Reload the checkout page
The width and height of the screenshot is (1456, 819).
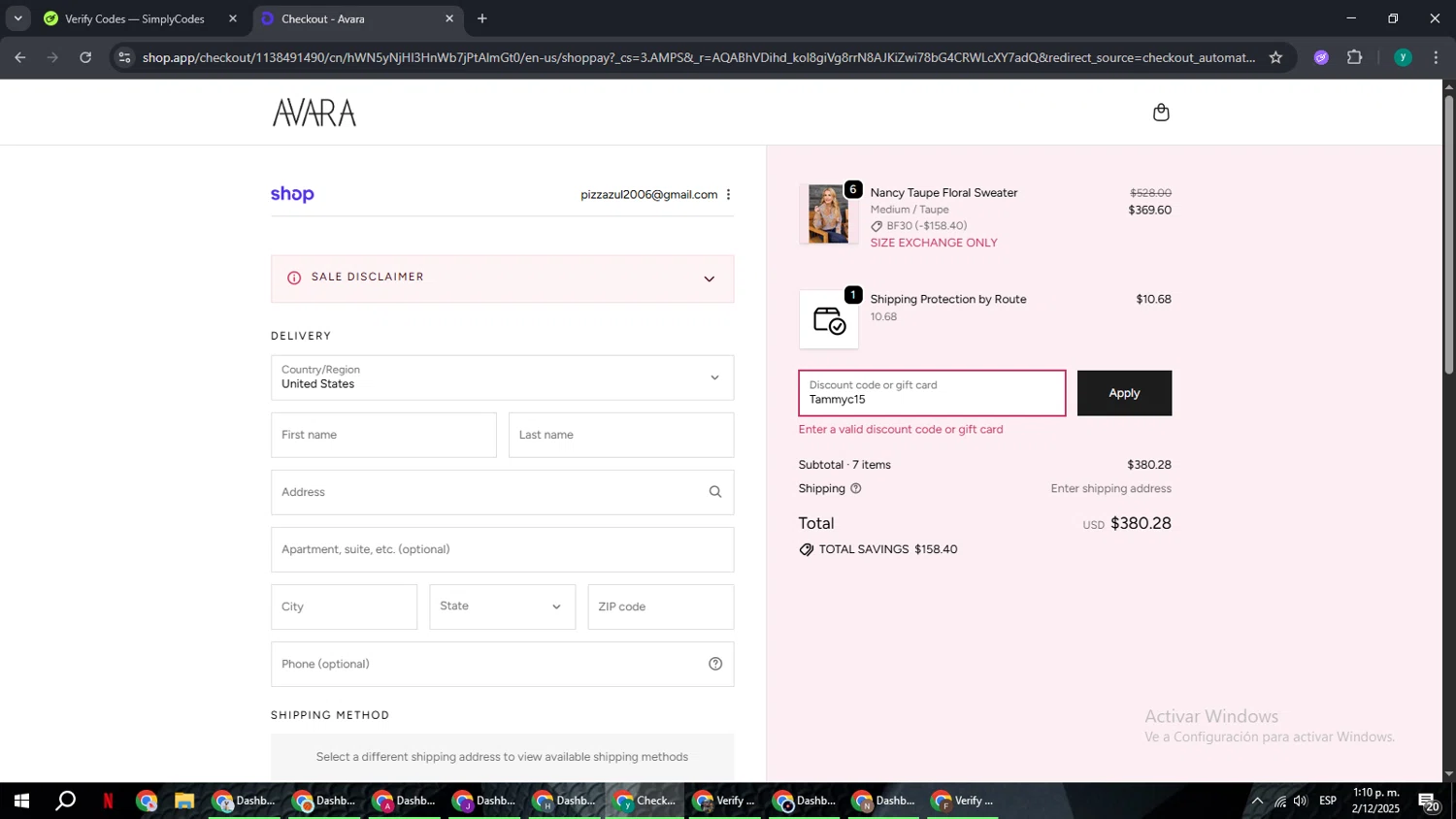pos(85,57)
